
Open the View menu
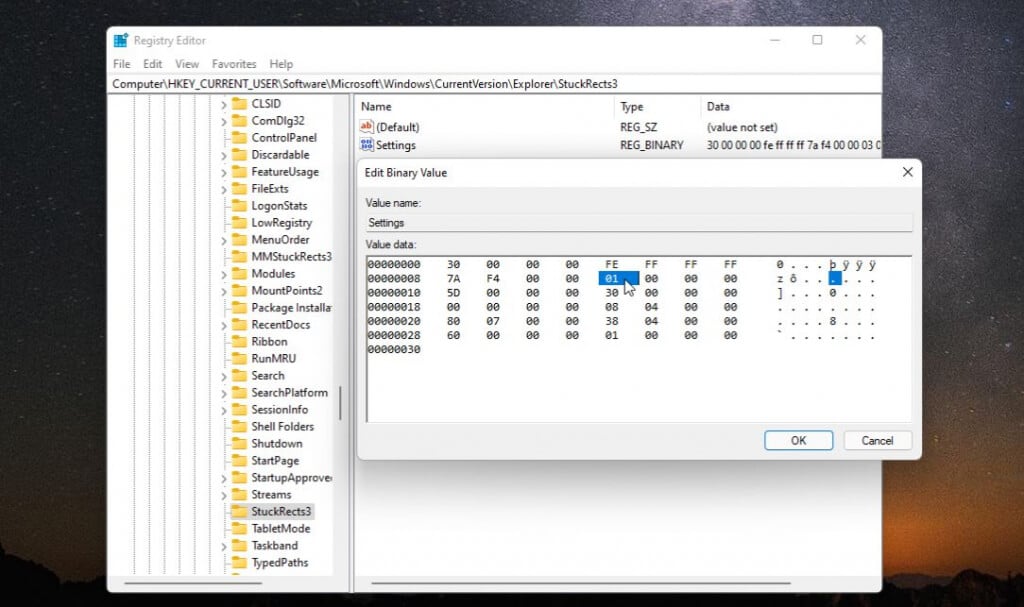(187, 64)
